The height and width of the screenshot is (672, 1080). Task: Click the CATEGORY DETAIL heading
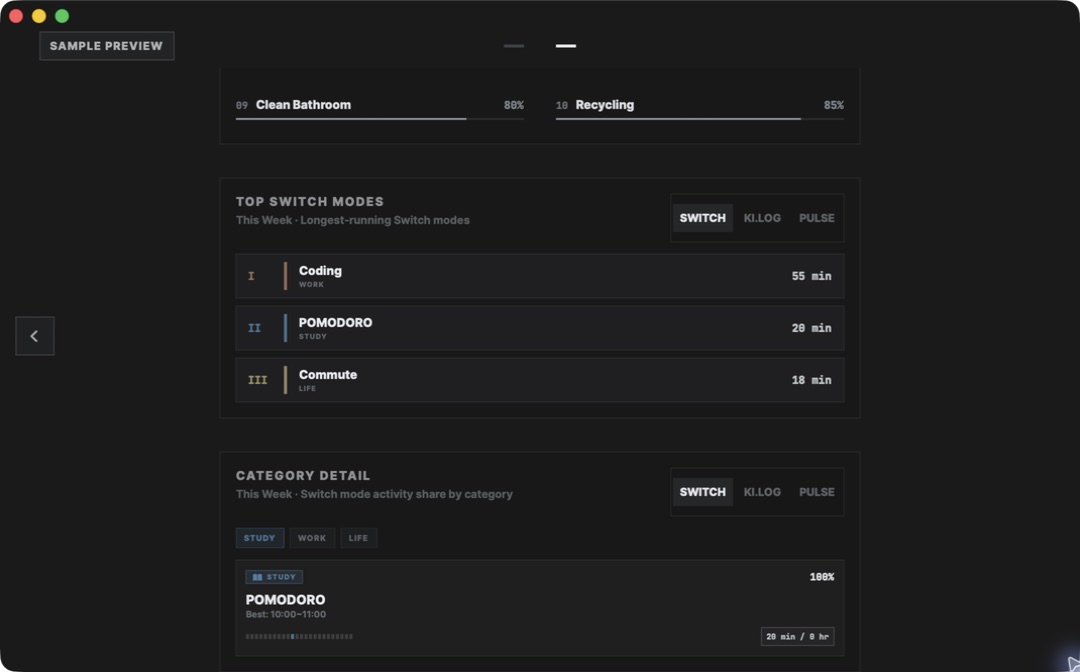[x=303, y=476]
